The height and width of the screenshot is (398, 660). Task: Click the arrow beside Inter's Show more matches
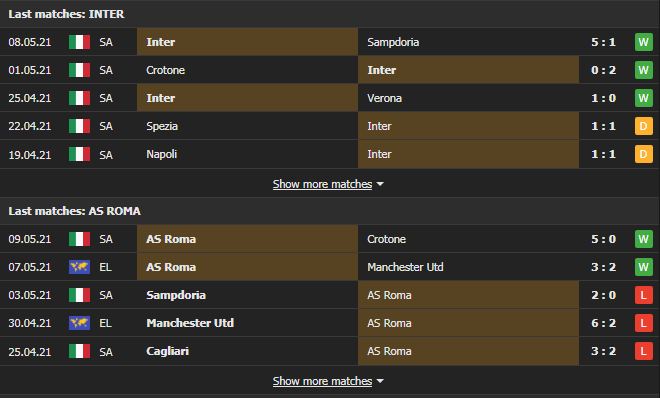click(x=380, y=184)
